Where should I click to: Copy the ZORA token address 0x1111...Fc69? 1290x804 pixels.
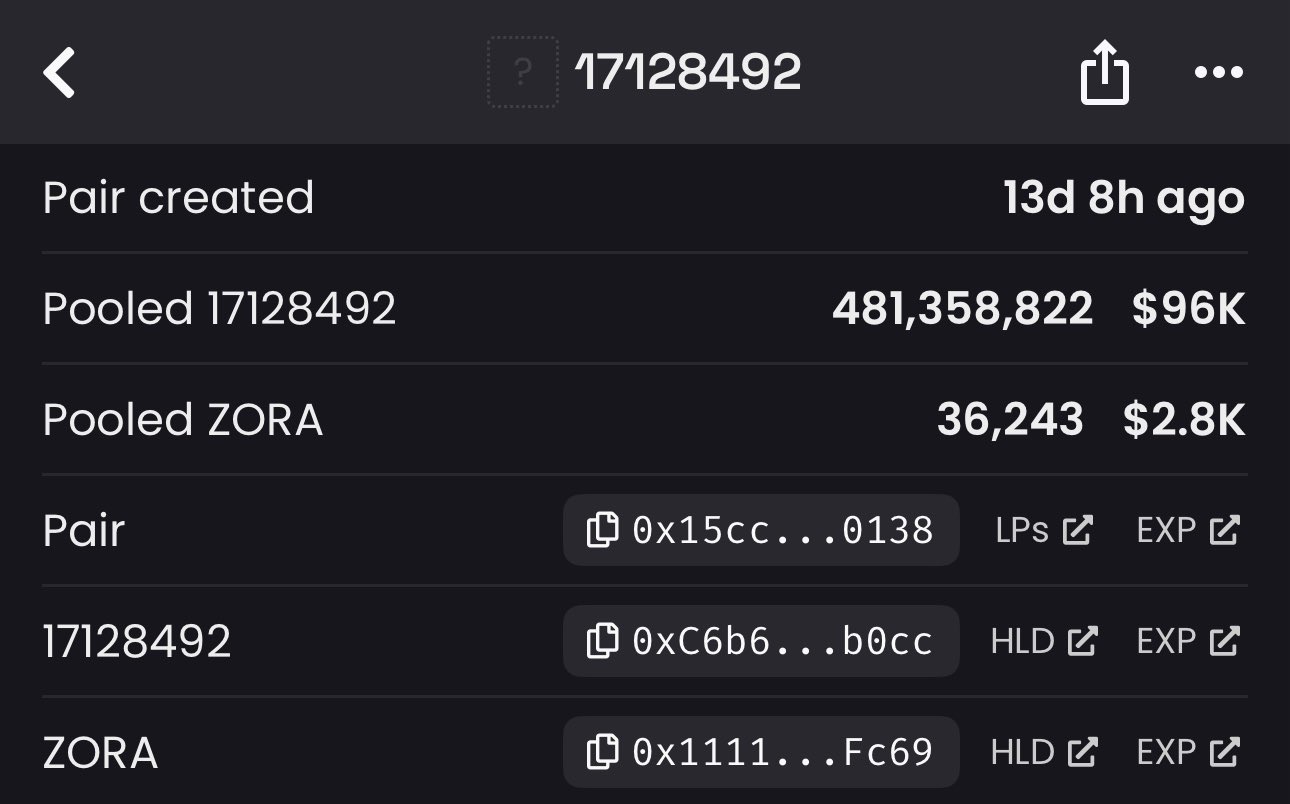[602, 752]
